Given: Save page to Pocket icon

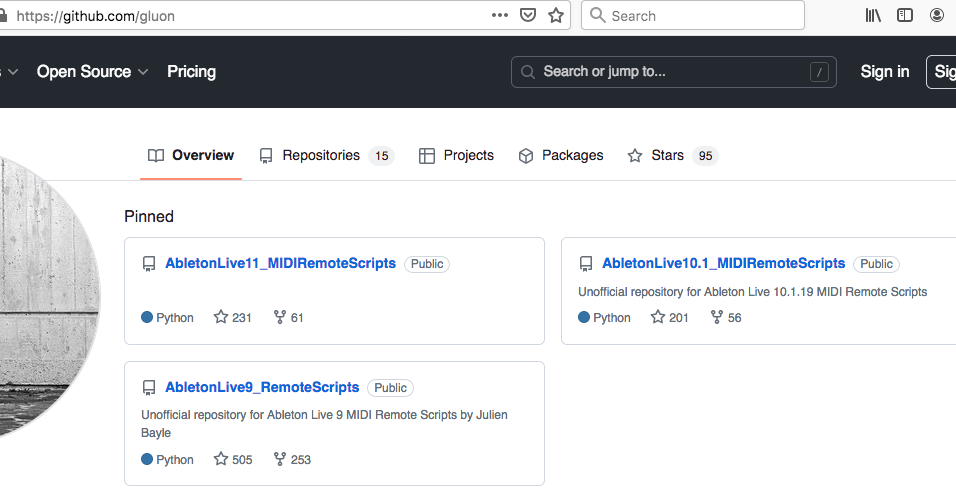Looking at the screenshot, I should 528,15.
